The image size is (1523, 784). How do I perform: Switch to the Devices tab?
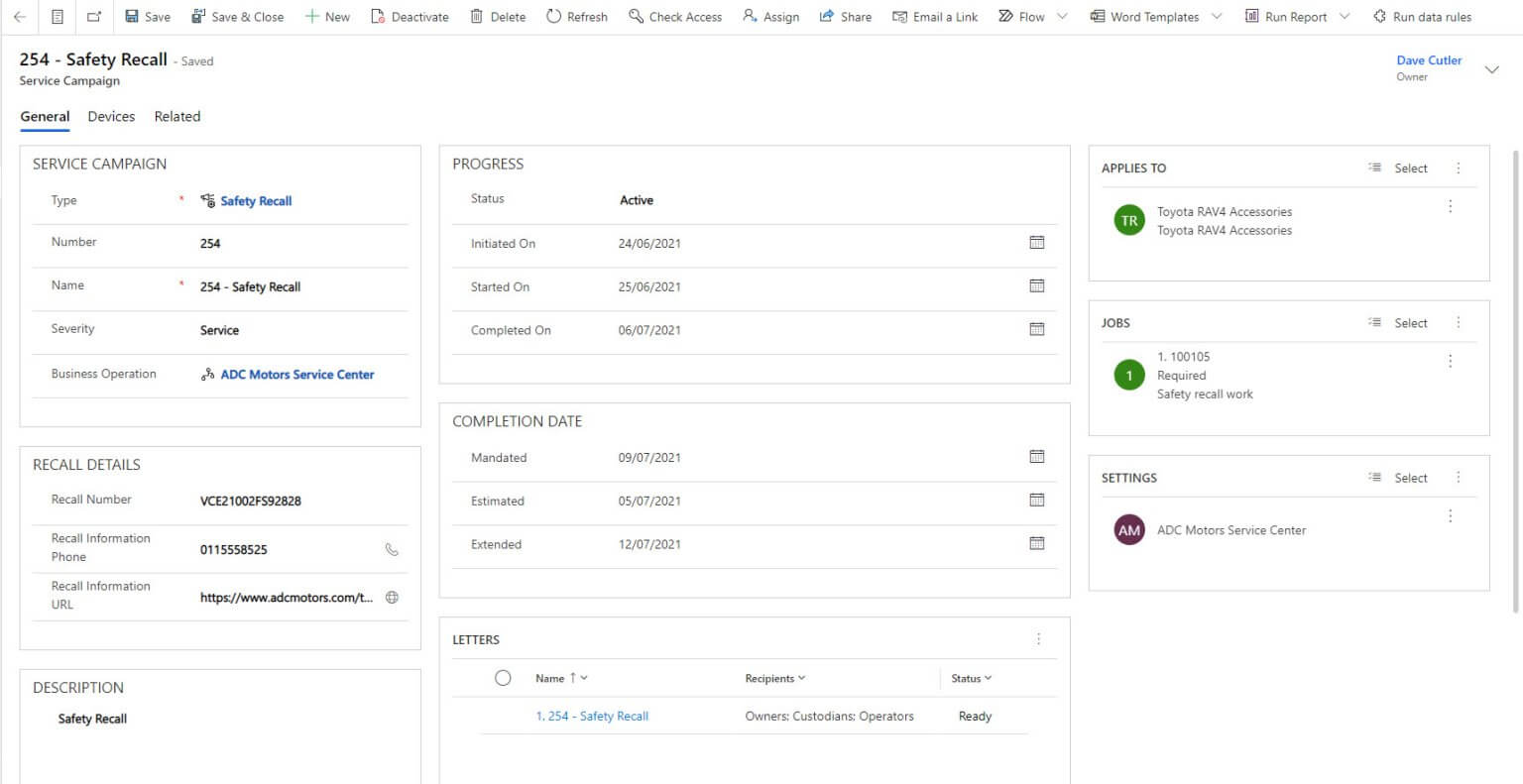111,117
